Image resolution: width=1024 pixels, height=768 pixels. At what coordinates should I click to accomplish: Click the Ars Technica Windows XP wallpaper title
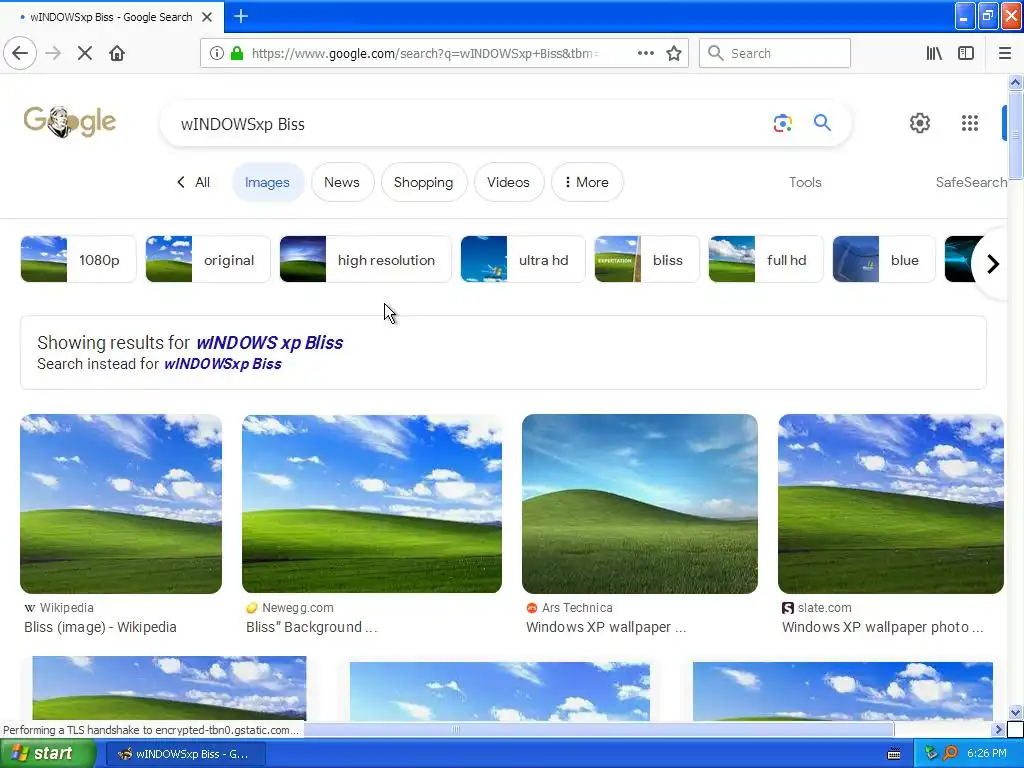(606, 627)
